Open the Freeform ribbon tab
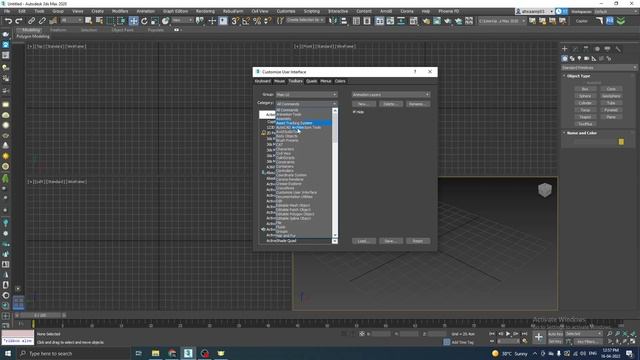 click(x=58, y=30)
